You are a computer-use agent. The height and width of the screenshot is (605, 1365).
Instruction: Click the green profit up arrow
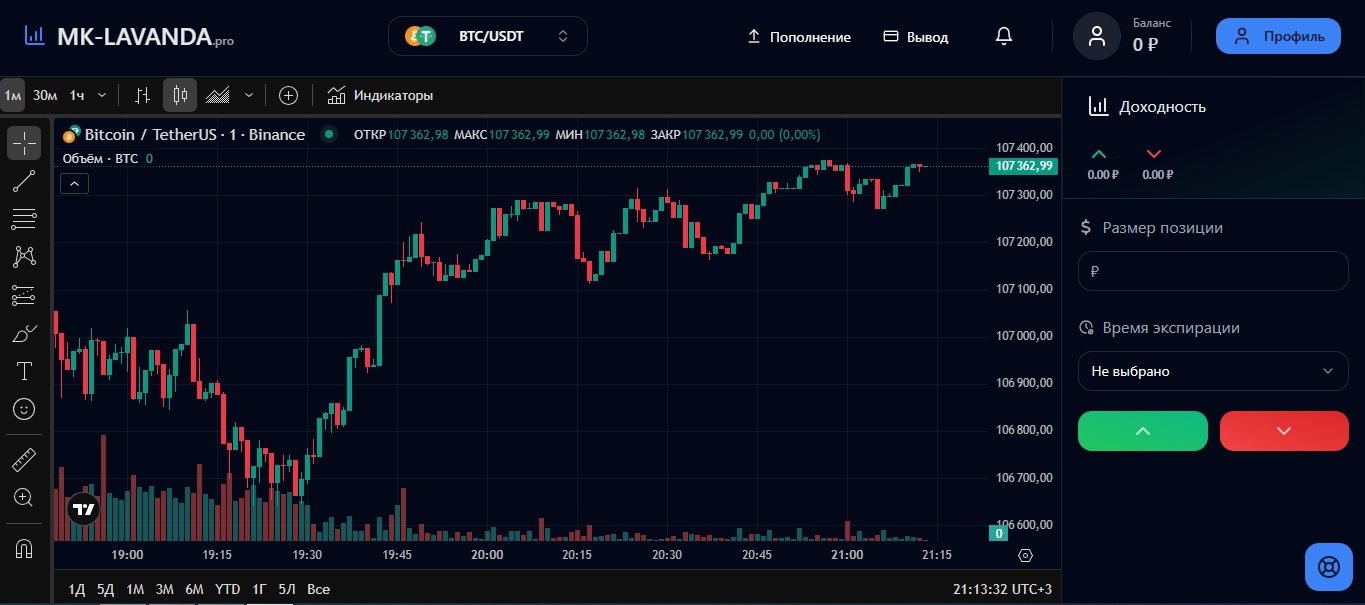(1100, 154)
